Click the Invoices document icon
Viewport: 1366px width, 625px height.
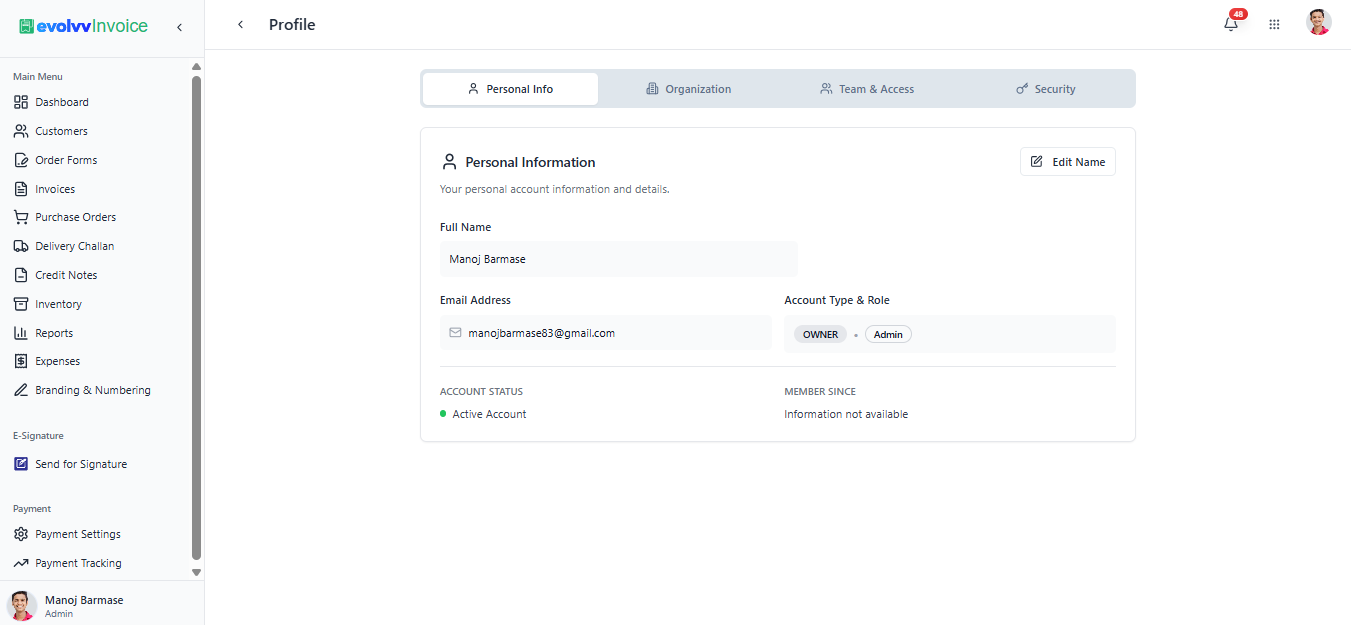(21, 189)
